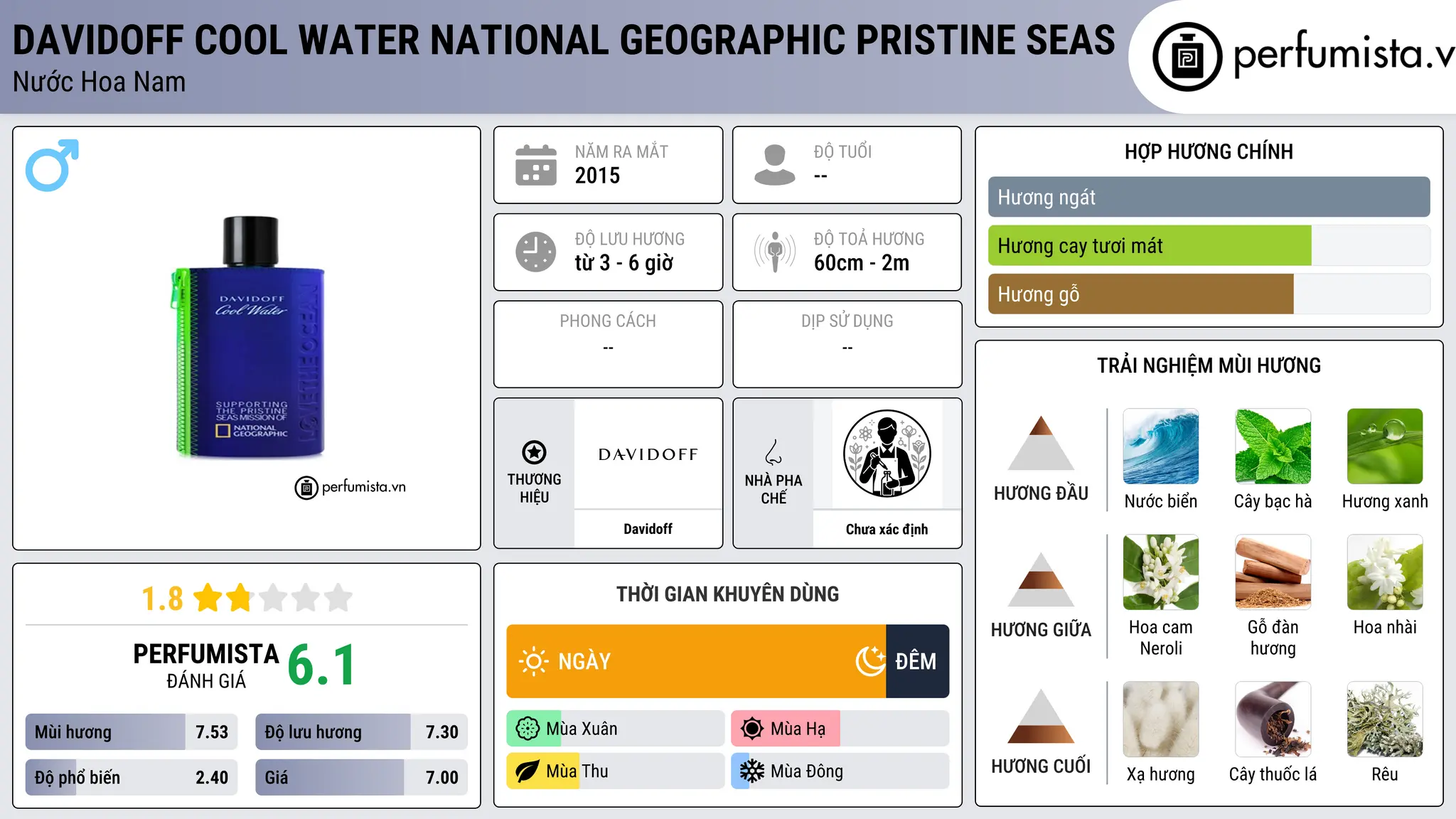Click the DỊP SỬ DỤNG occasion card

tap(847, 344)
